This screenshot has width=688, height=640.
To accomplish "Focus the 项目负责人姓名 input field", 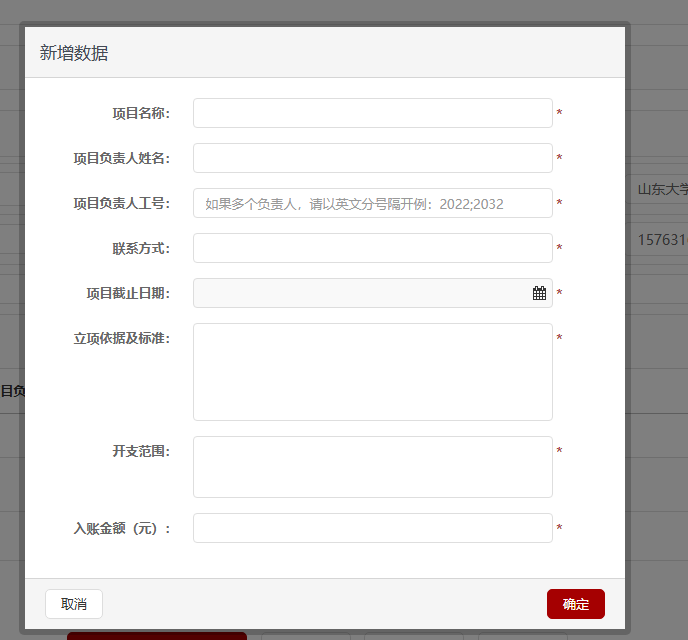I will click(373, 158).
